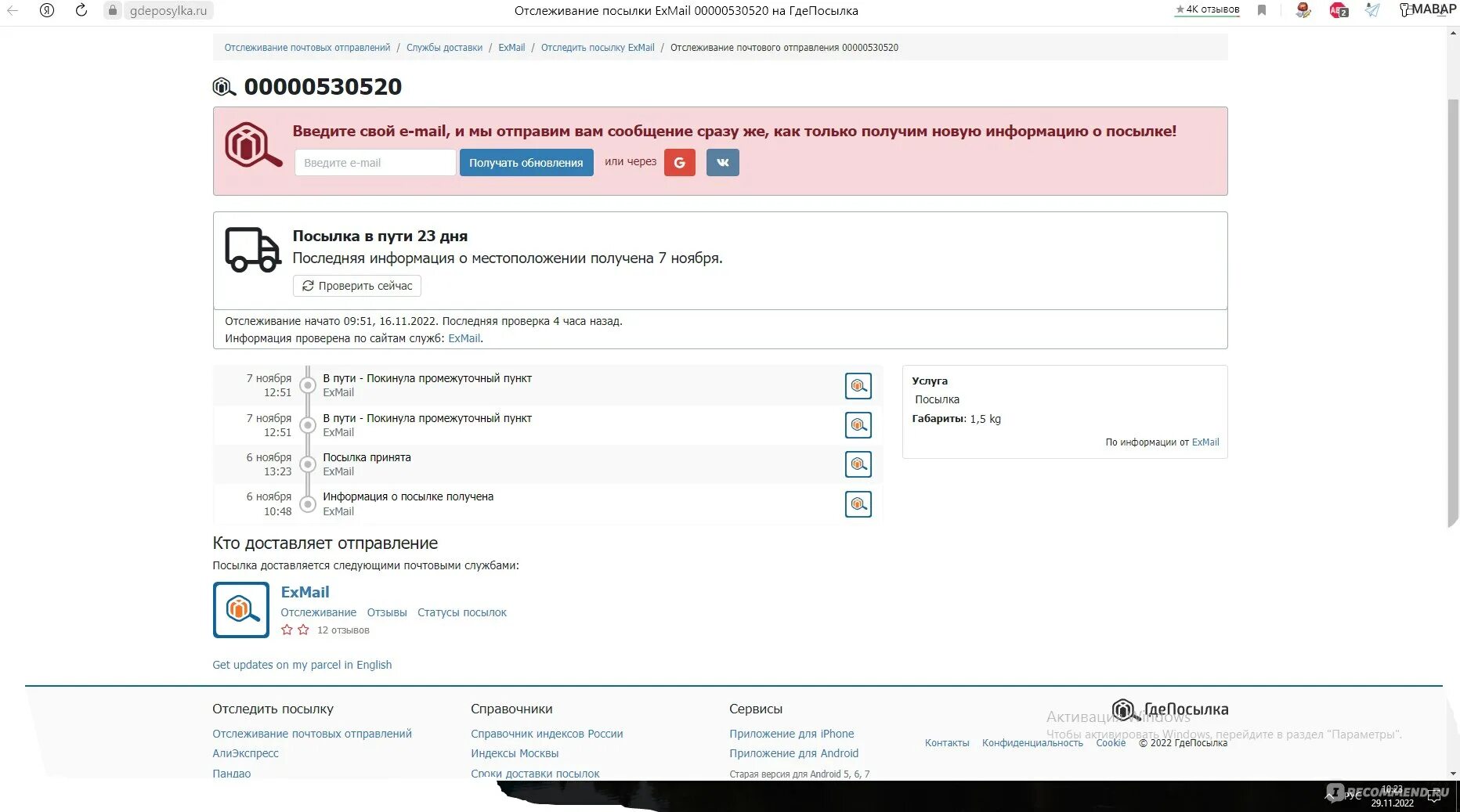Open the Отслеживание link under ExMail
Screen dimensions: 1460x812
[x=319, y=612]
